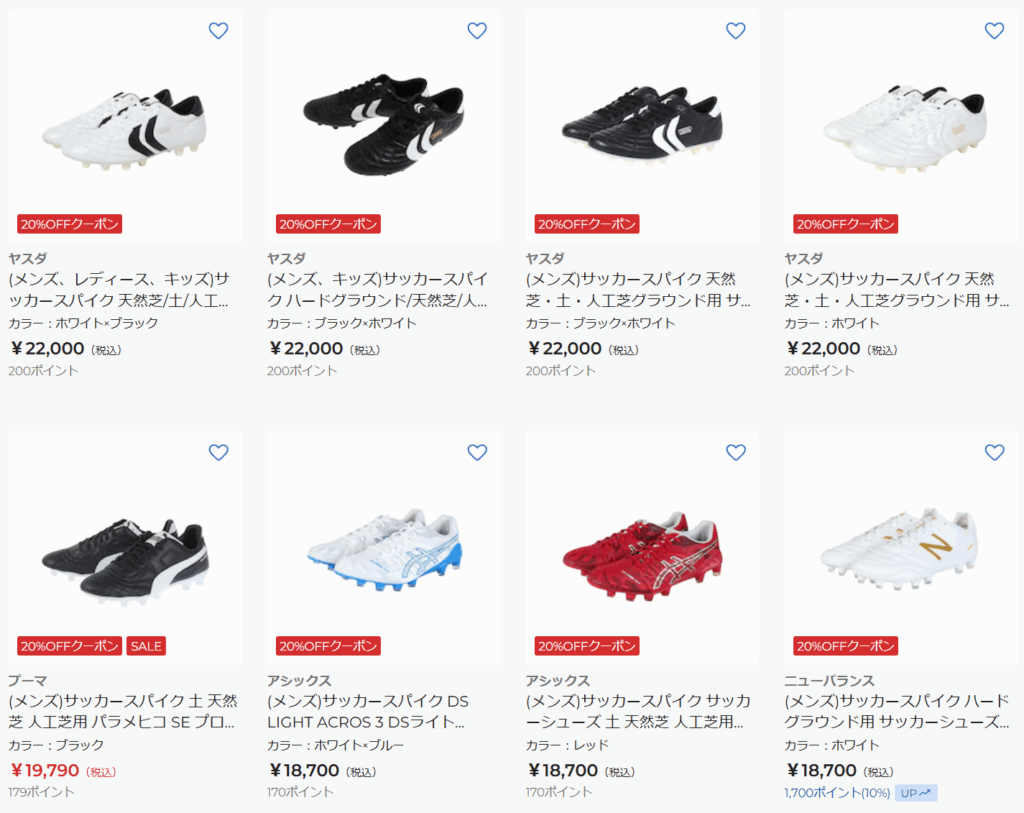Click heart icon on all-white Yasuda spike
Image resolution: width=1024 pixels, height=813 pixels.
click(x=994, y=31)
